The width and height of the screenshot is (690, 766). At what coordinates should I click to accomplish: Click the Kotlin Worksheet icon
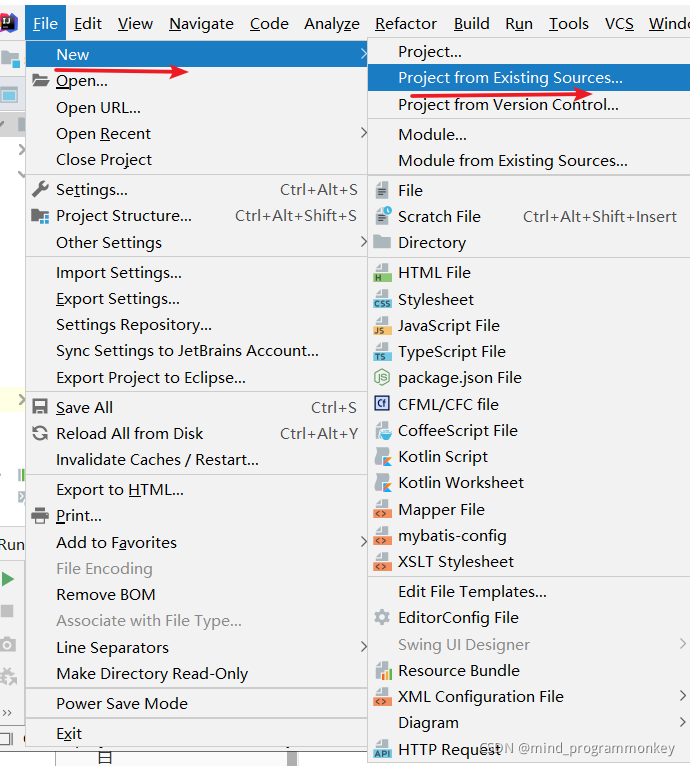point(383,483)
